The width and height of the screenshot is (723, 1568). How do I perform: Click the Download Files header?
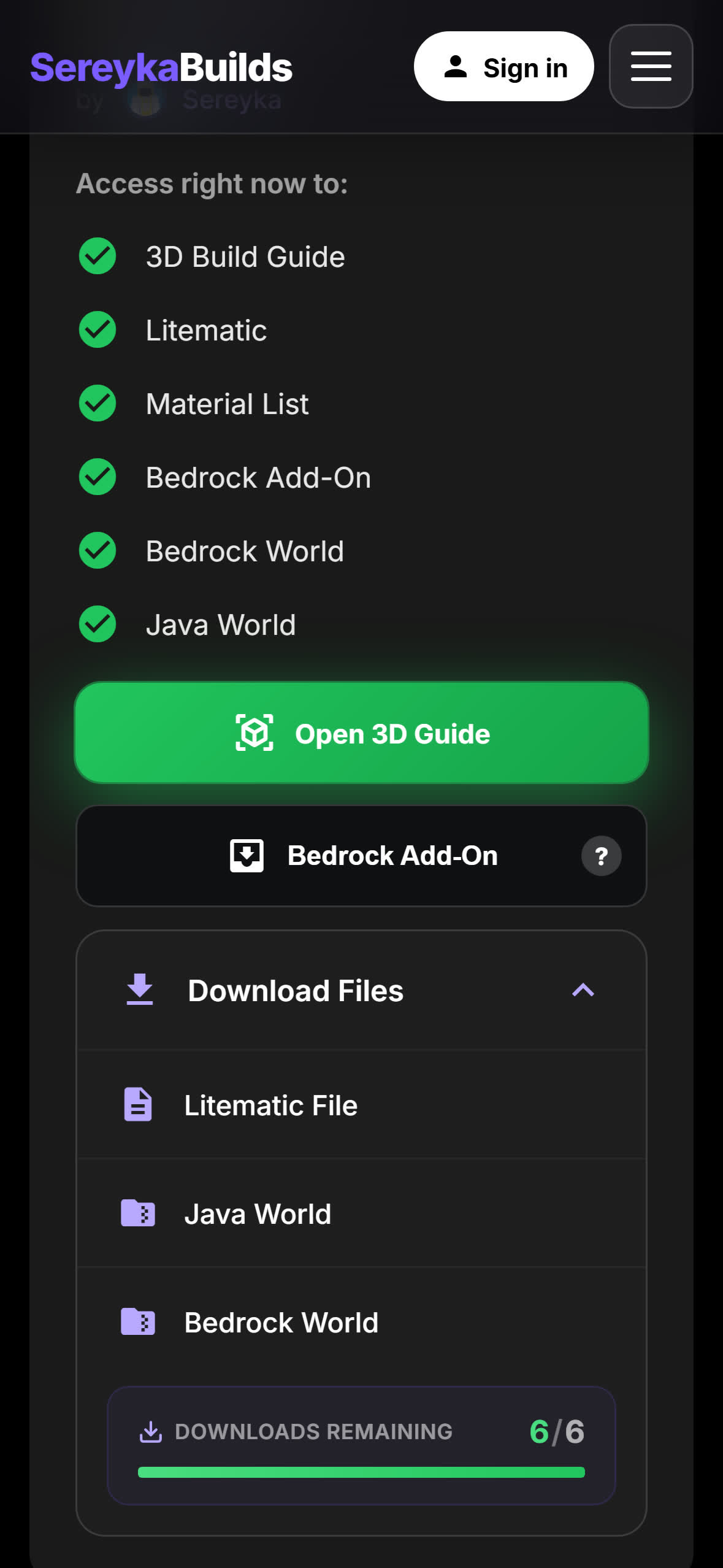[361, 990]
